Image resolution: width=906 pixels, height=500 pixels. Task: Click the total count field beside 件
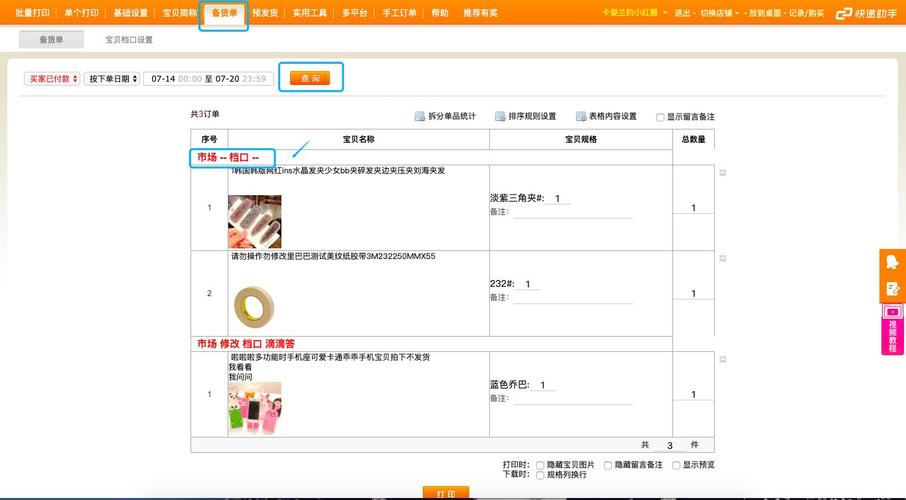pyautogui.click(x=670, y=445)
